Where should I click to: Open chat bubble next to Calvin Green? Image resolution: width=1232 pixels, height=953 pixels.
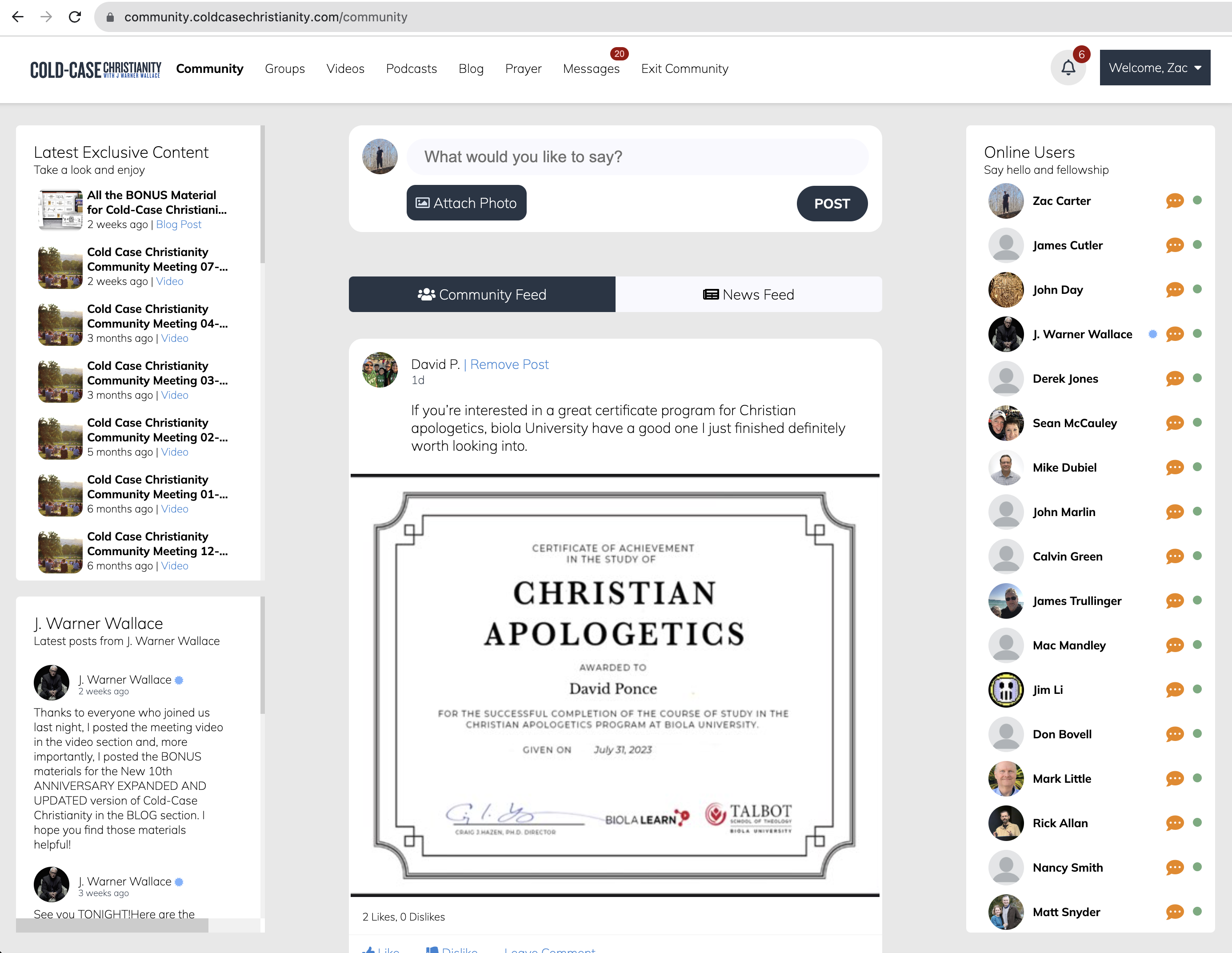[1175, 557]
